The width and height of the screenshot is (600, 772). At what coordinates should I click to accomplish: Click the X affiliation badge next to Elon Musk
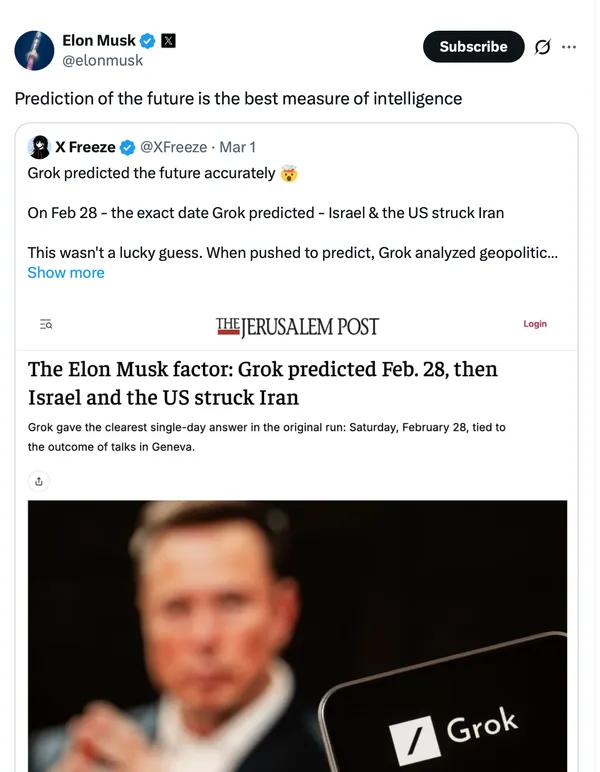169,41
